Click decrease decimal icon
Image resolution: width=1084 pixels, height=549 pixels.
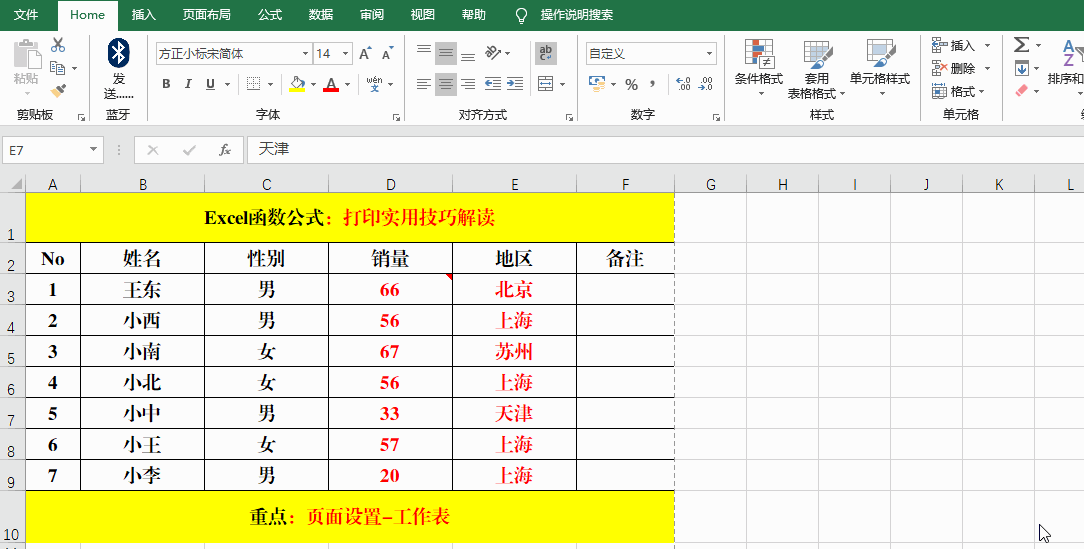pyautogui.click(x=706, y=84)
